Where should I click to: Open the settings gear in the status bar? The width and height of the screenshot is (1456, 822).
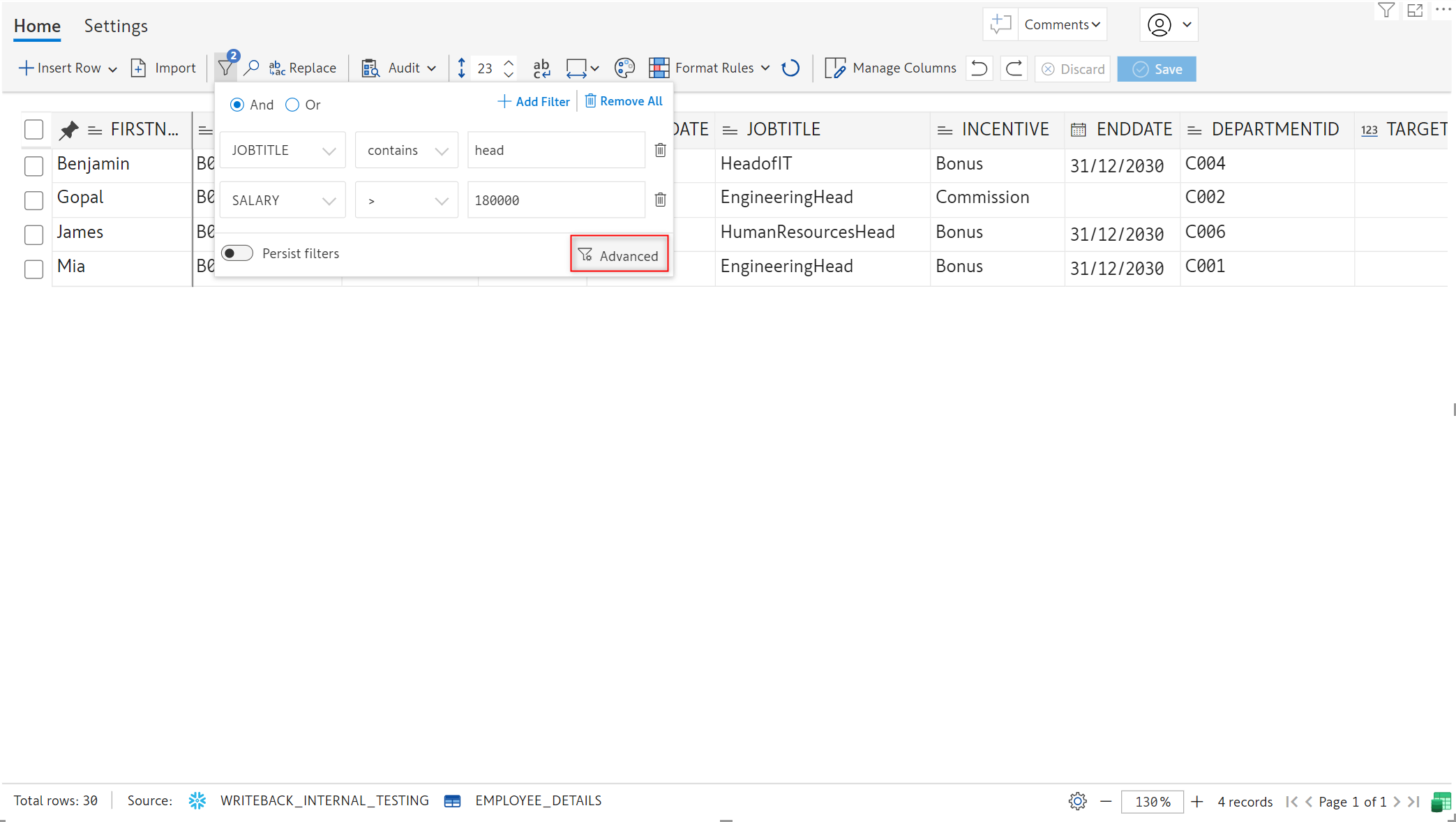[x=1077, y=801]
